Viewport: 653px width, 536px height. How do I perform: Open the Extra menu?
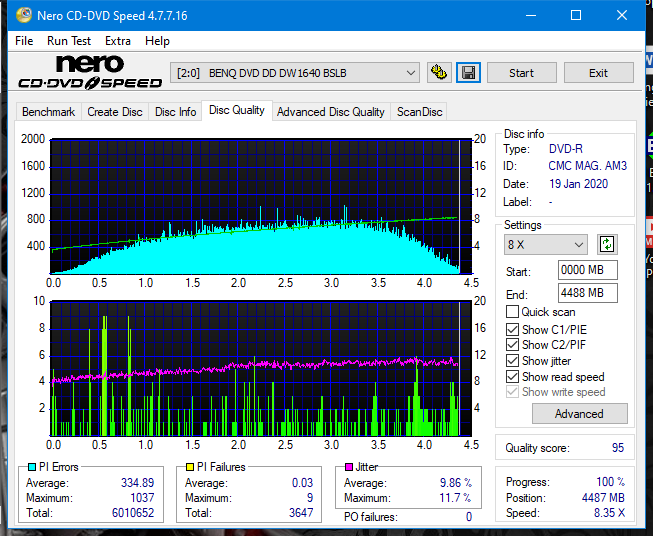point(118,41)
